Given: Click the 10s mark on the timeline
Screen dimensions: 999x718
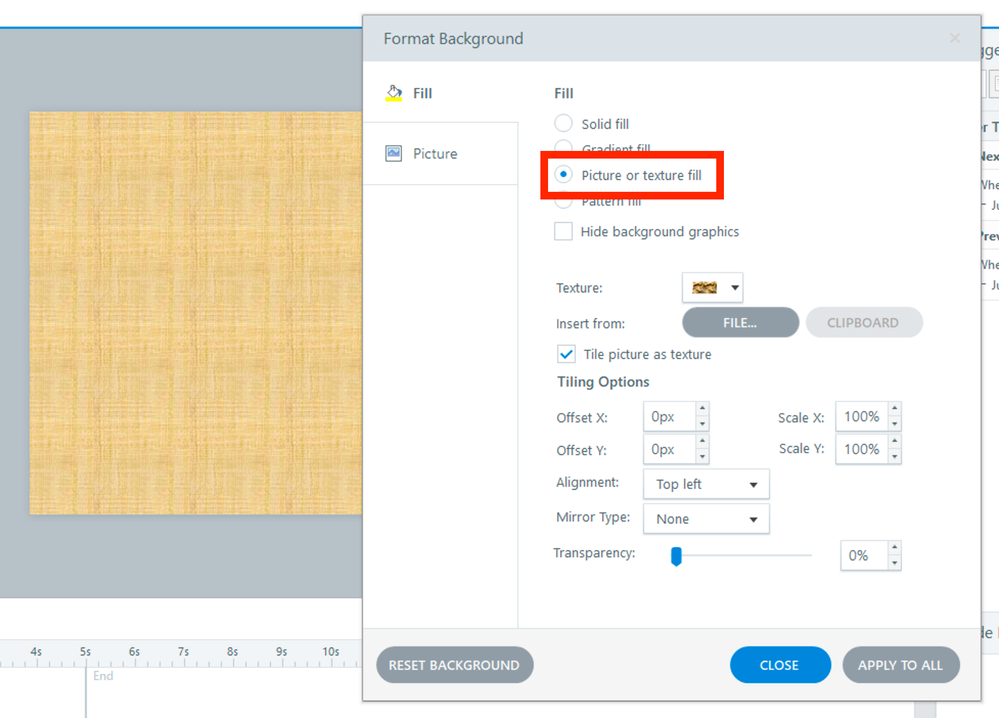Looking at the screenshot, I should click(x=331, y=652).
